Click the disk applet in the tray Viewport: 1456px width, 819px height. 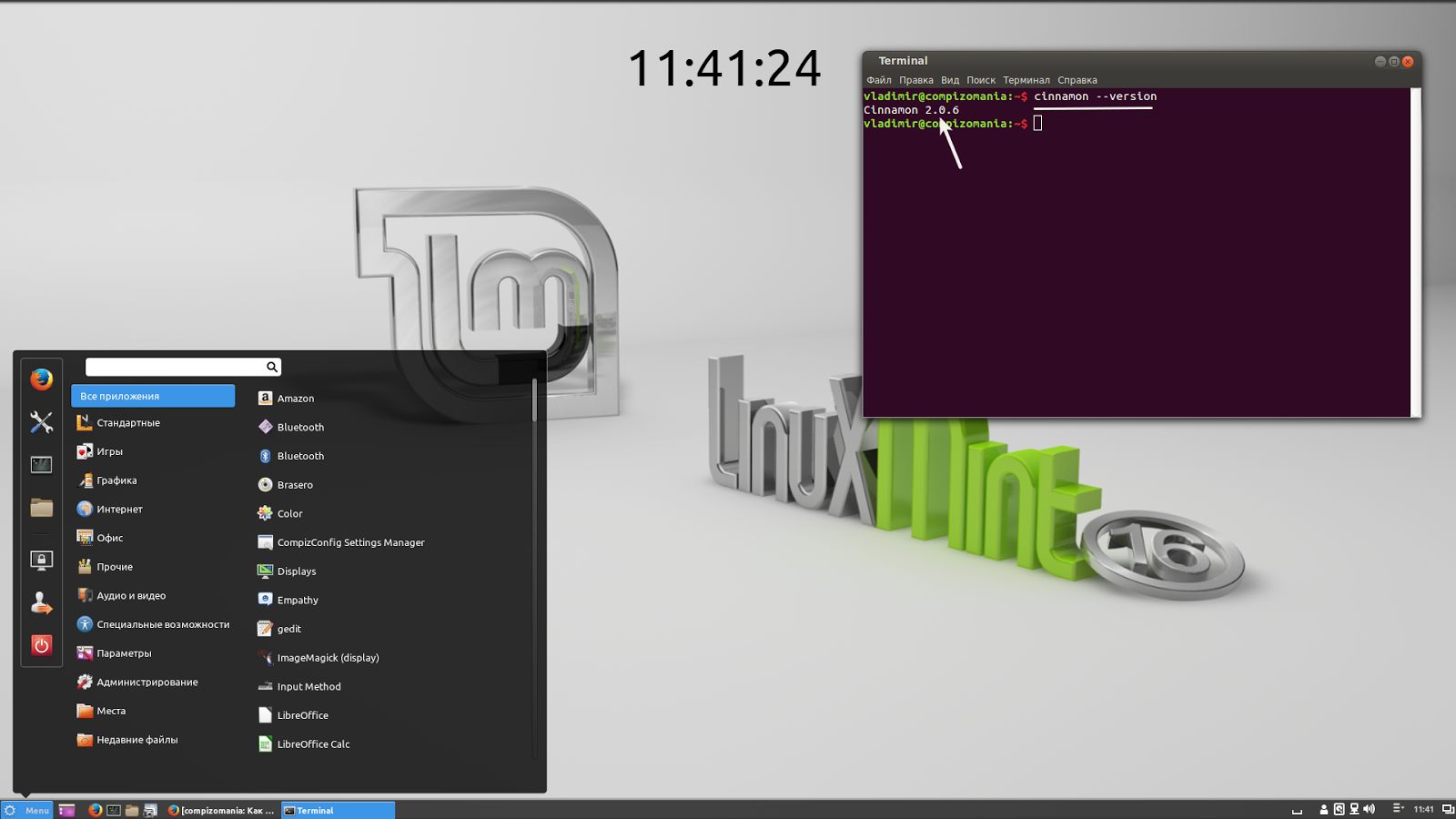1339,809
